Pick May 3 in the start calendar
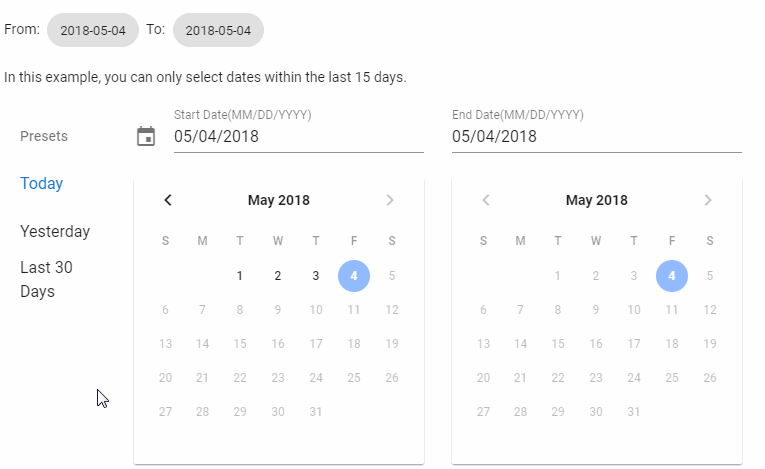This screenshot has width=765, height=469. pos(316,276)
